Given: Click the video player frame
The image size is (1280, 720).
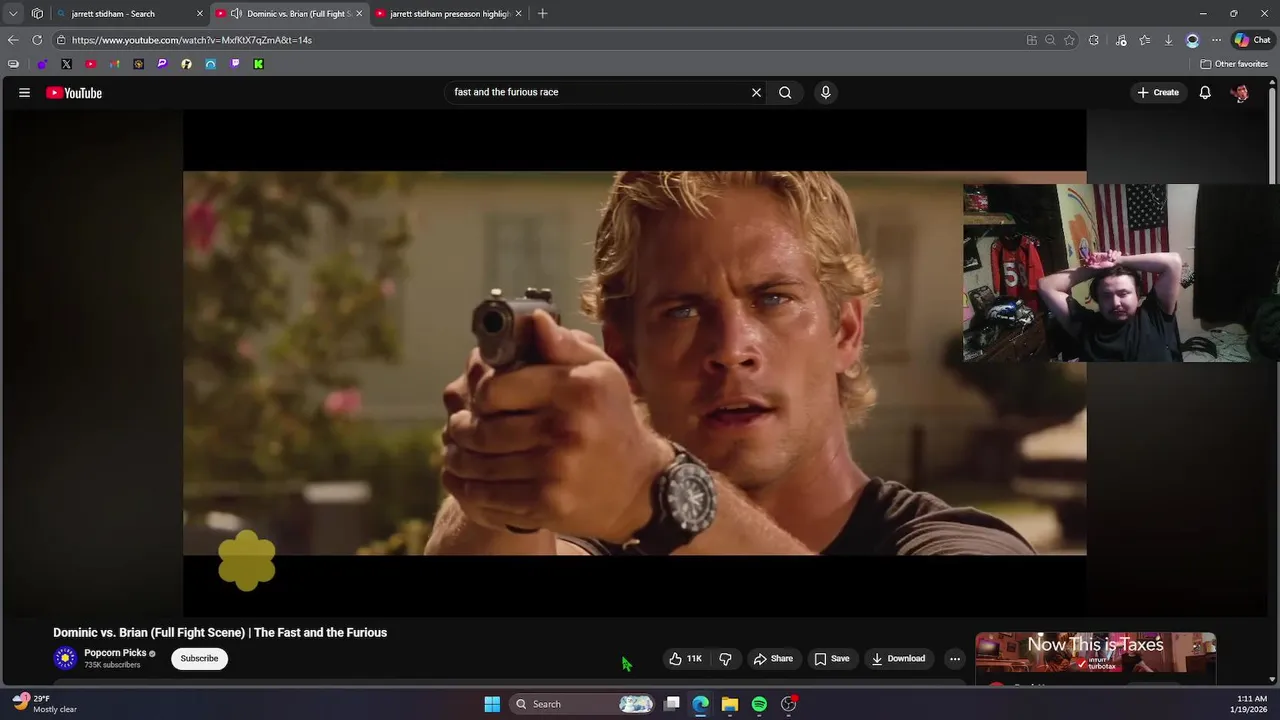Looking at the screenshot, I should click(634, 363).
